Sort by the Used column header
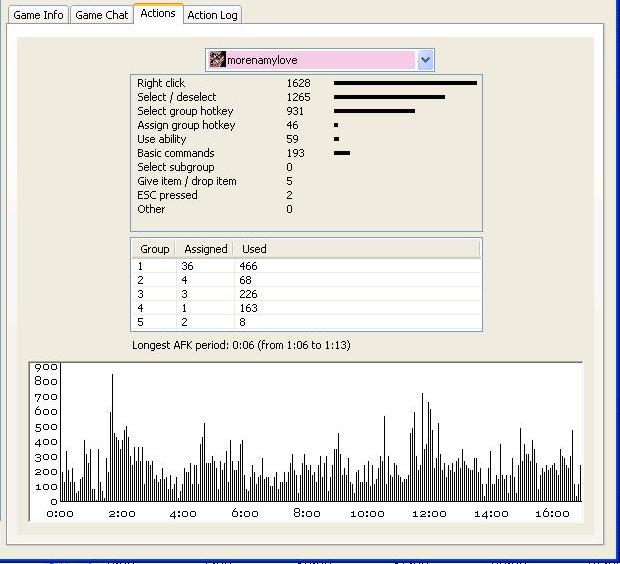Screen dimensions: 620x564 click(x=254, y=249)
